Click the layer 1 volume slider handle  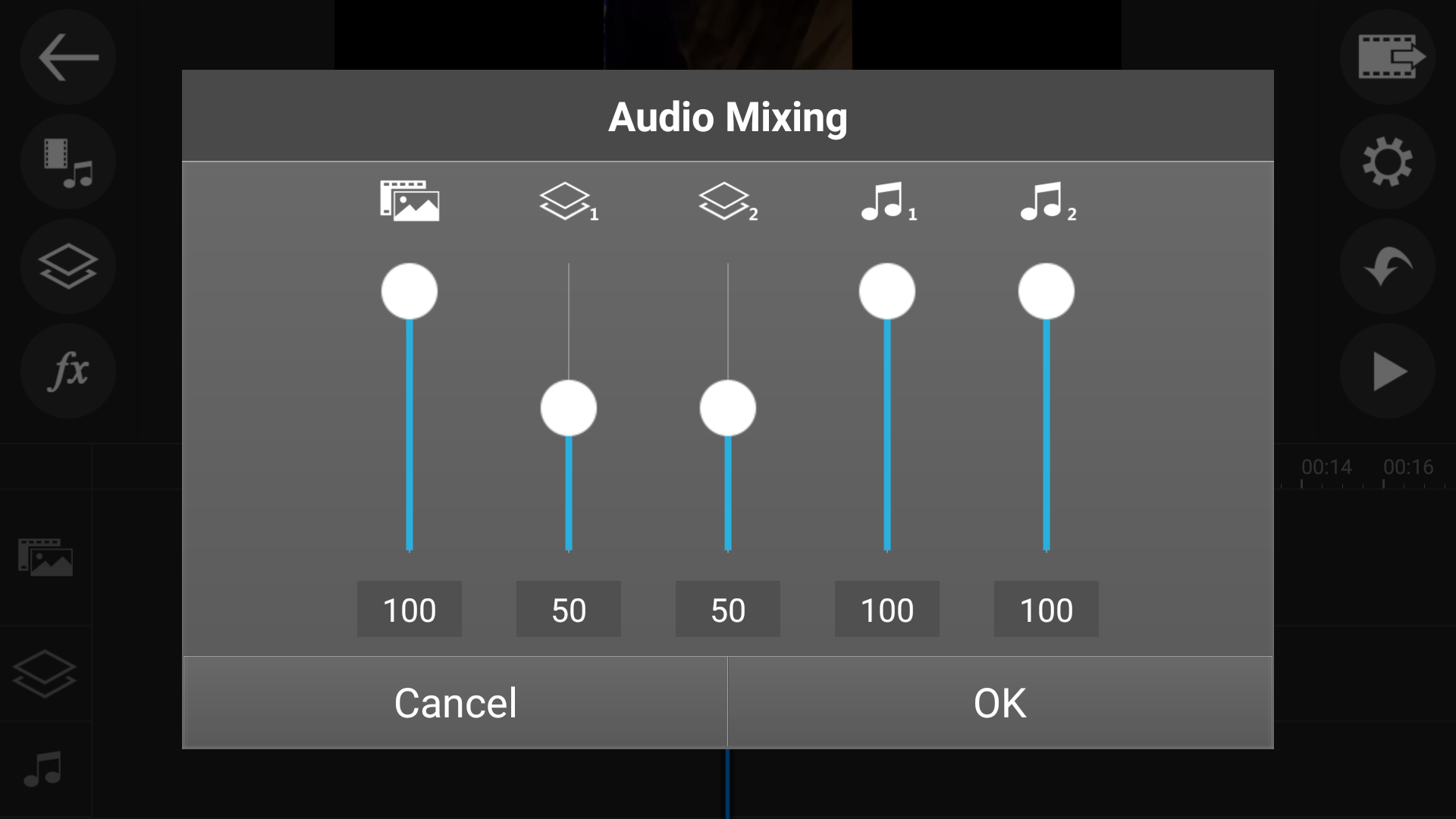point(568,407)
